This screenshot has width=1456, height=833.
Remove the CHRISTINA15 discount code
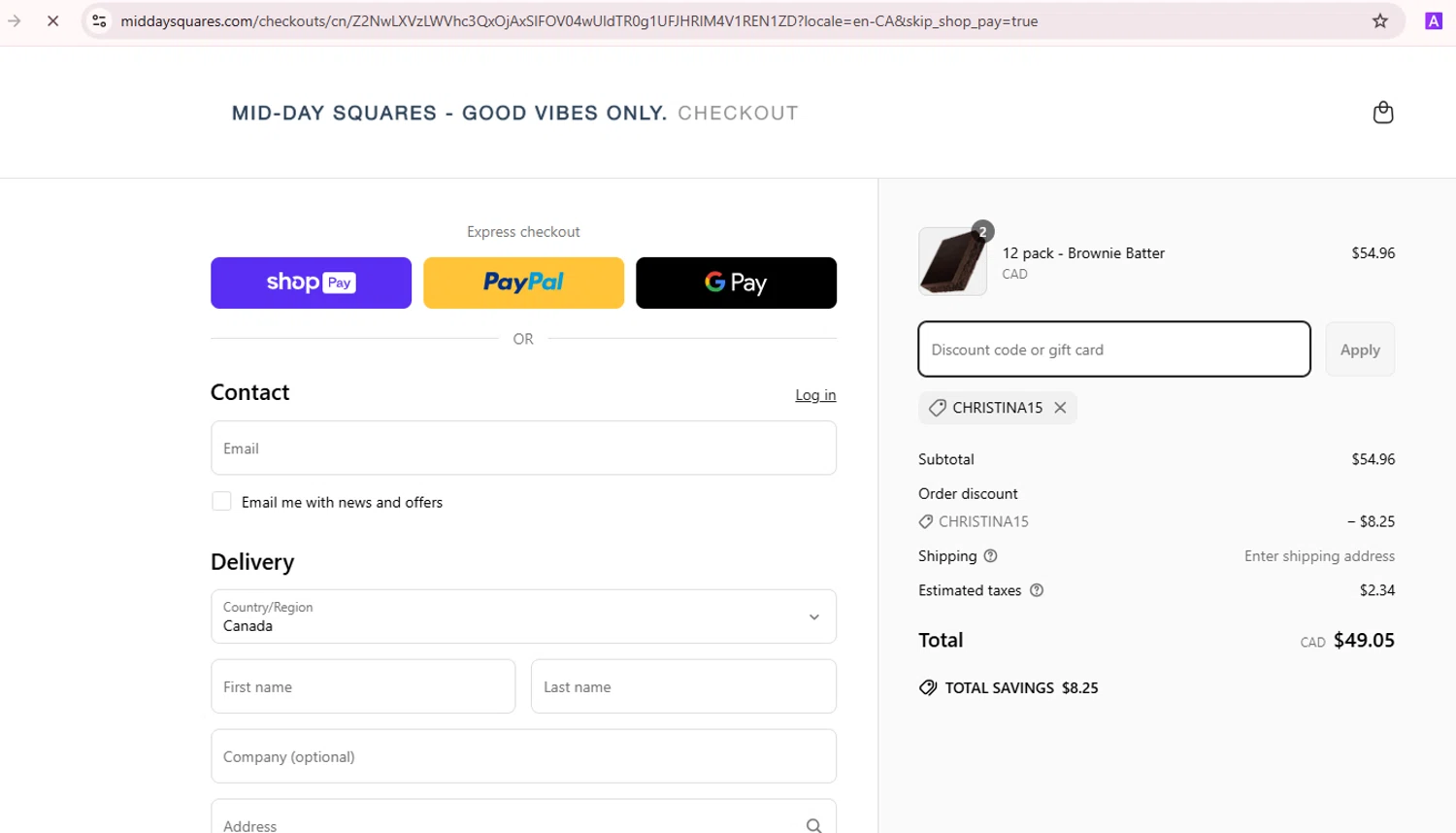1060,408
